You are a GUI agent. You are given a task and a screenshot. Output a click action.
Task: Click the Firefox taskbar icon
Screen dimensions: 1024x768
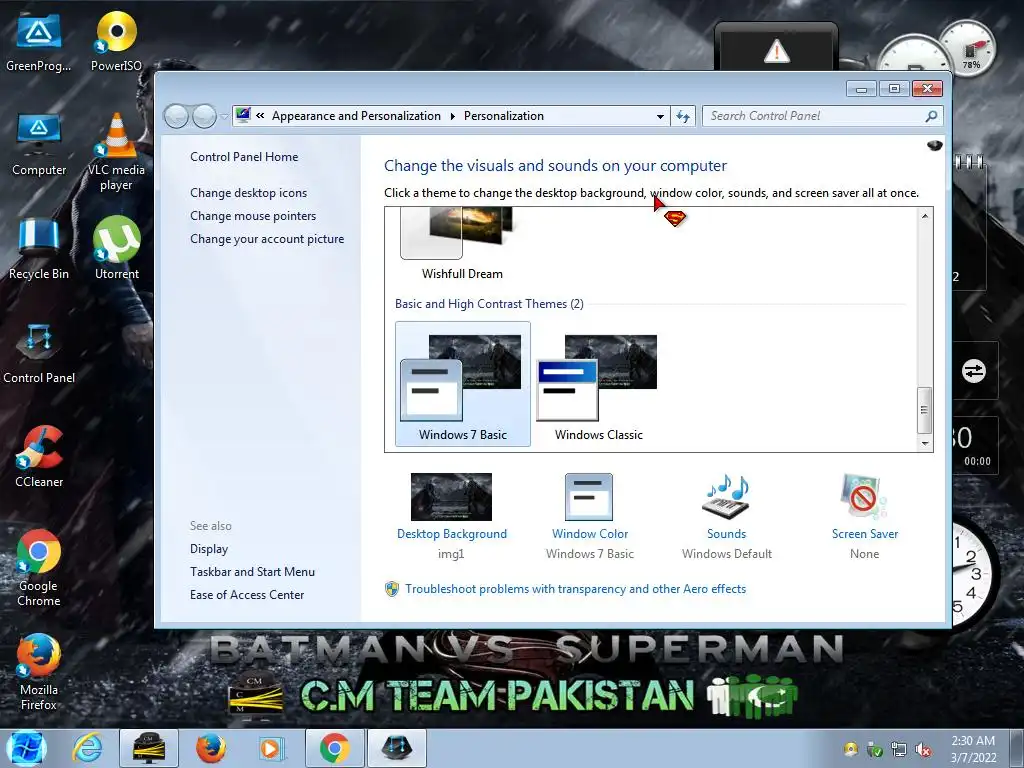(x=211, y=748)
